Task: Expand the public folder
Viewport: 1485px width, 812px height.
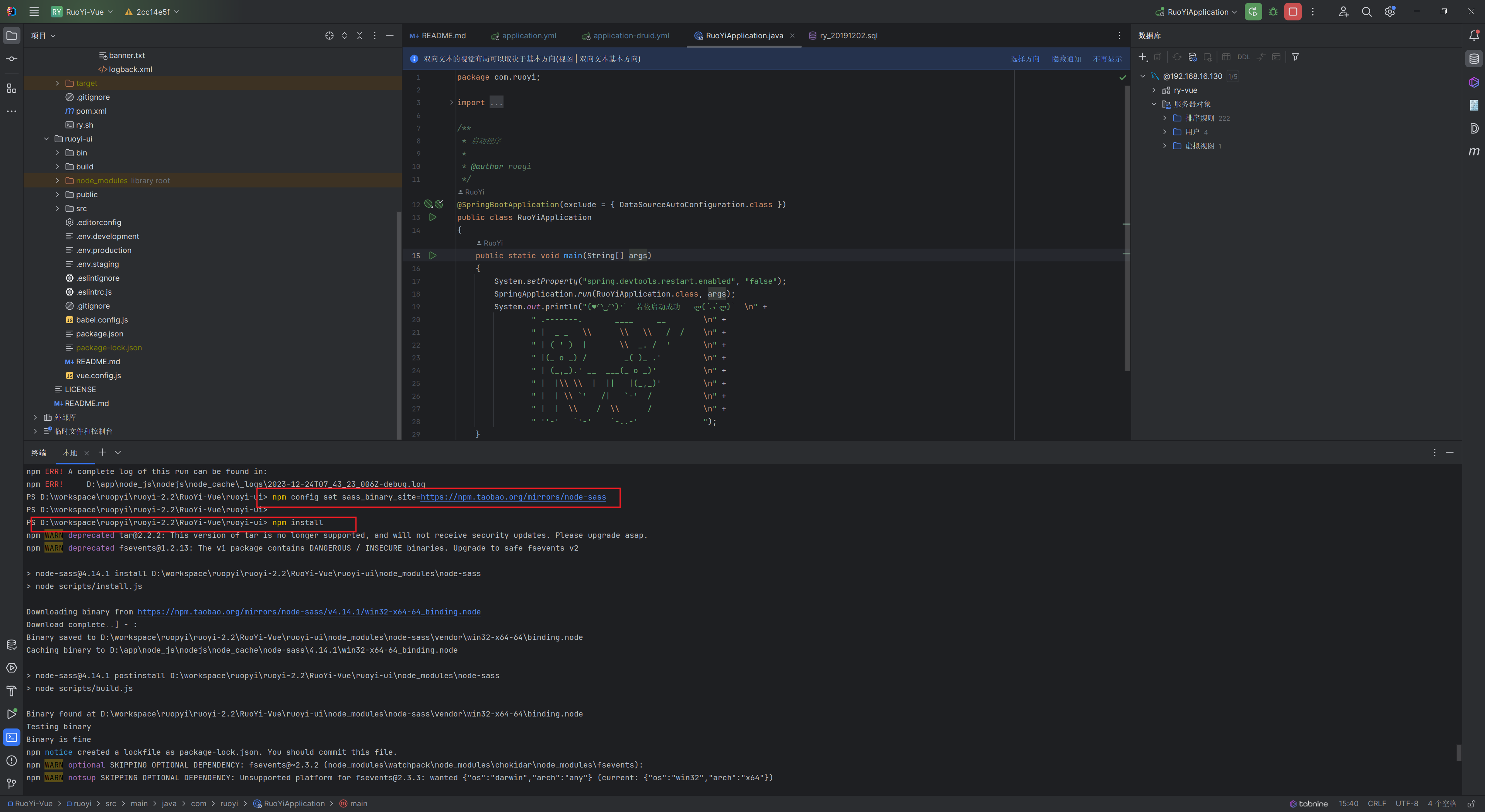Action: coord(57,195)
